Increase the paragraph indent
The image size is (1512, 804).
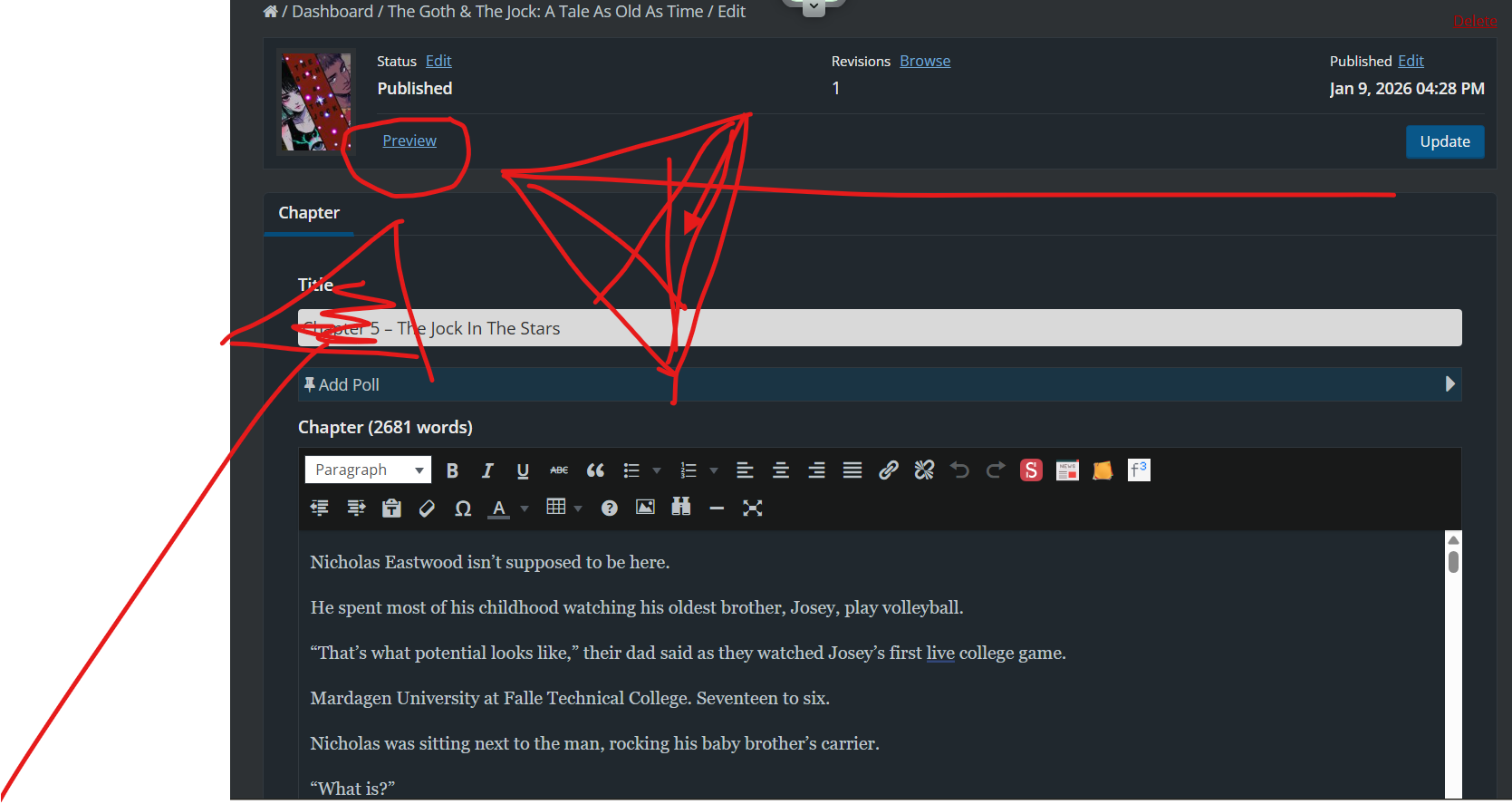pos(356,508)
